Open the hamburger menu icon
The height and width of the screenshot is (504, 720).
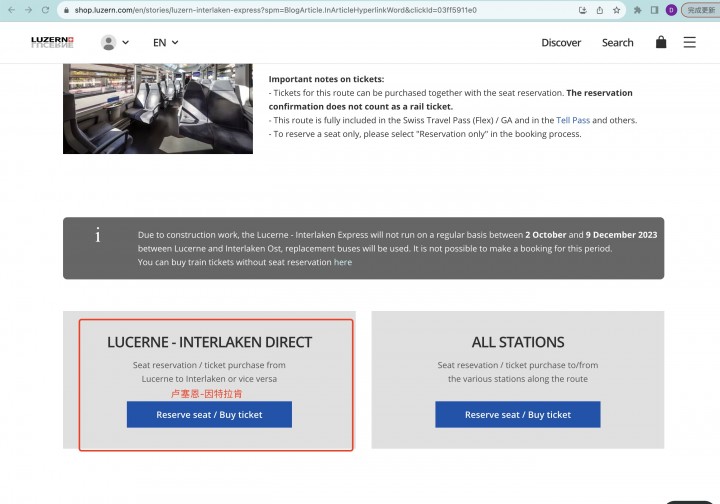689,42
